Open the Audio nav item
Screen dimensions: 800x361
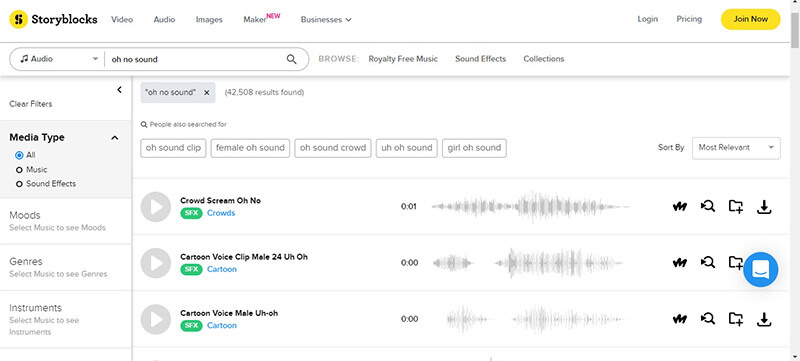(164, 19)
